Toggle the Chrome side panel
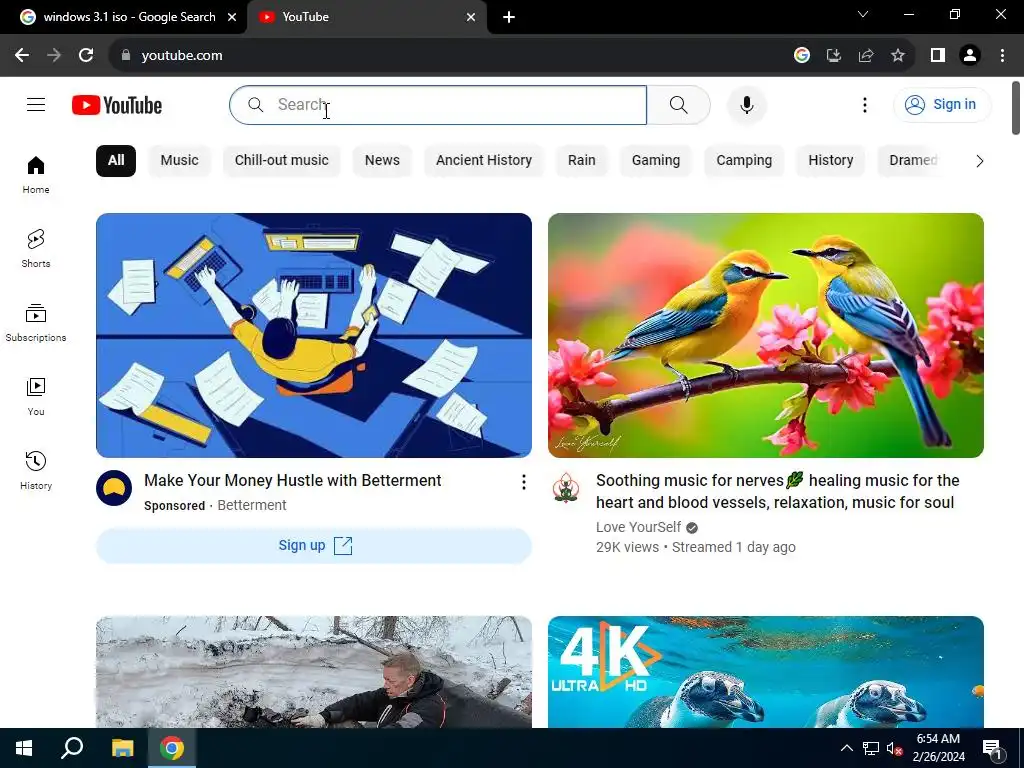 [938, 56]
